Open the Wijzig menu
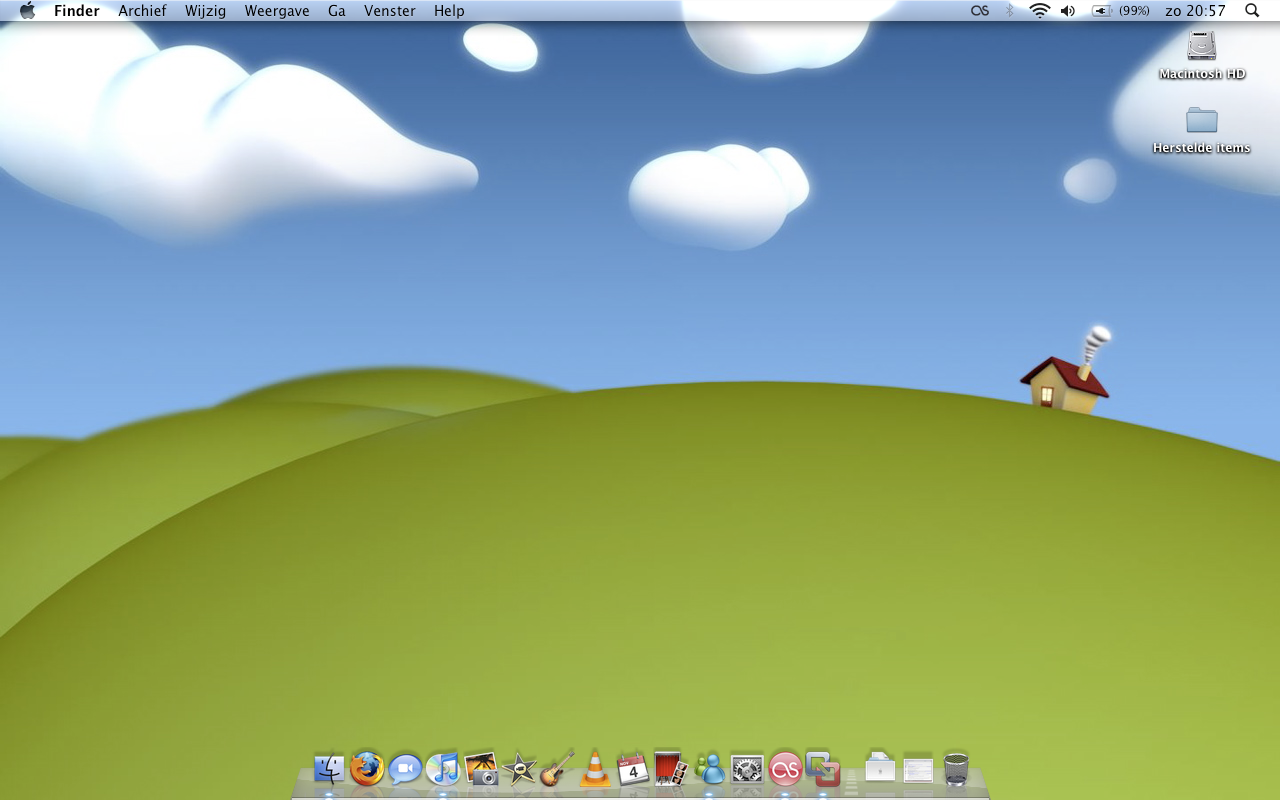1280x800 pixels. point(205,11)
